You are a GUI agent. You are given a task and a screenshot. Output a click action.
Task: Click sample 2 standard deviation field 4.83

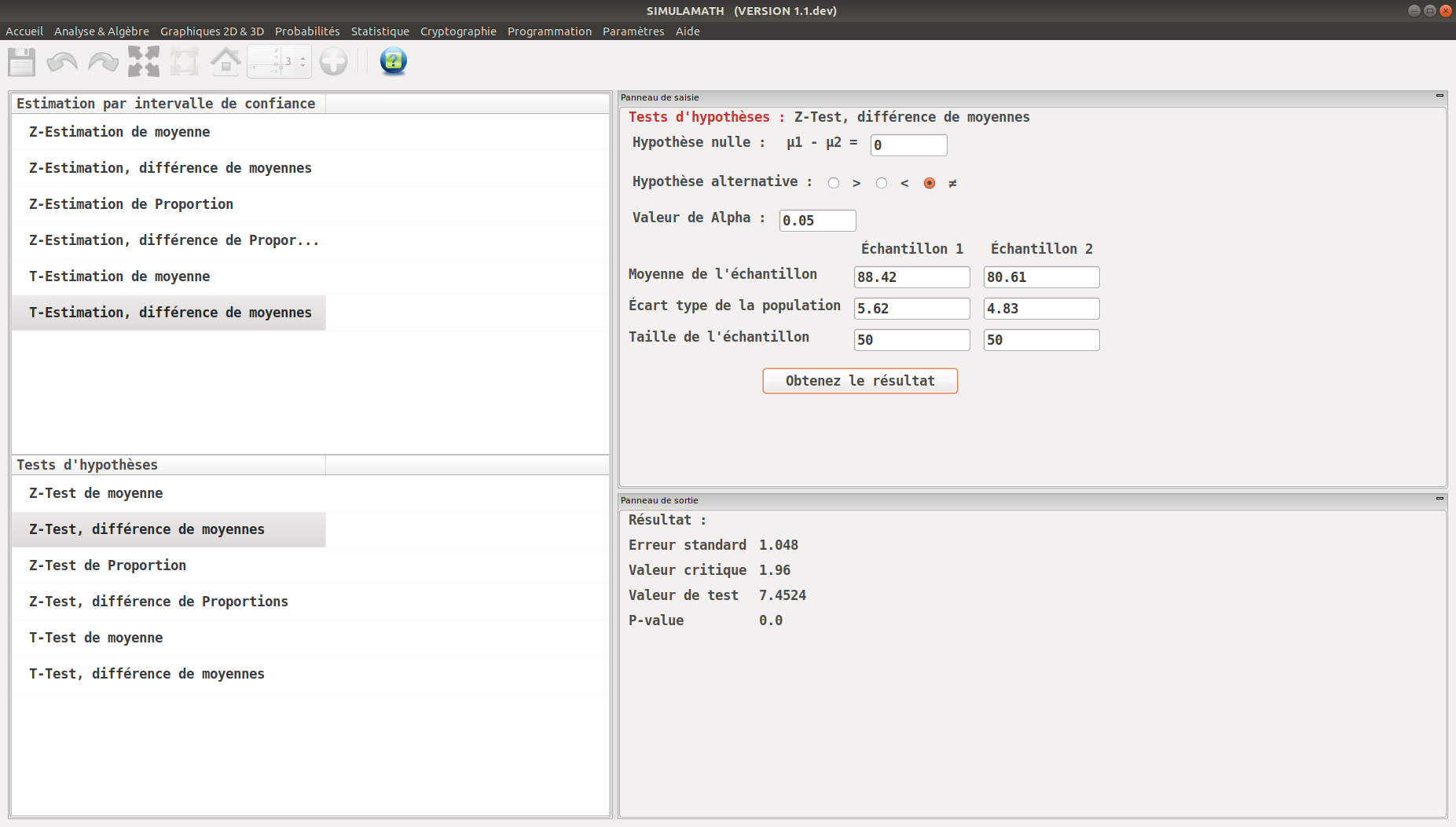pyautogui.click(x=1041, y=309)
